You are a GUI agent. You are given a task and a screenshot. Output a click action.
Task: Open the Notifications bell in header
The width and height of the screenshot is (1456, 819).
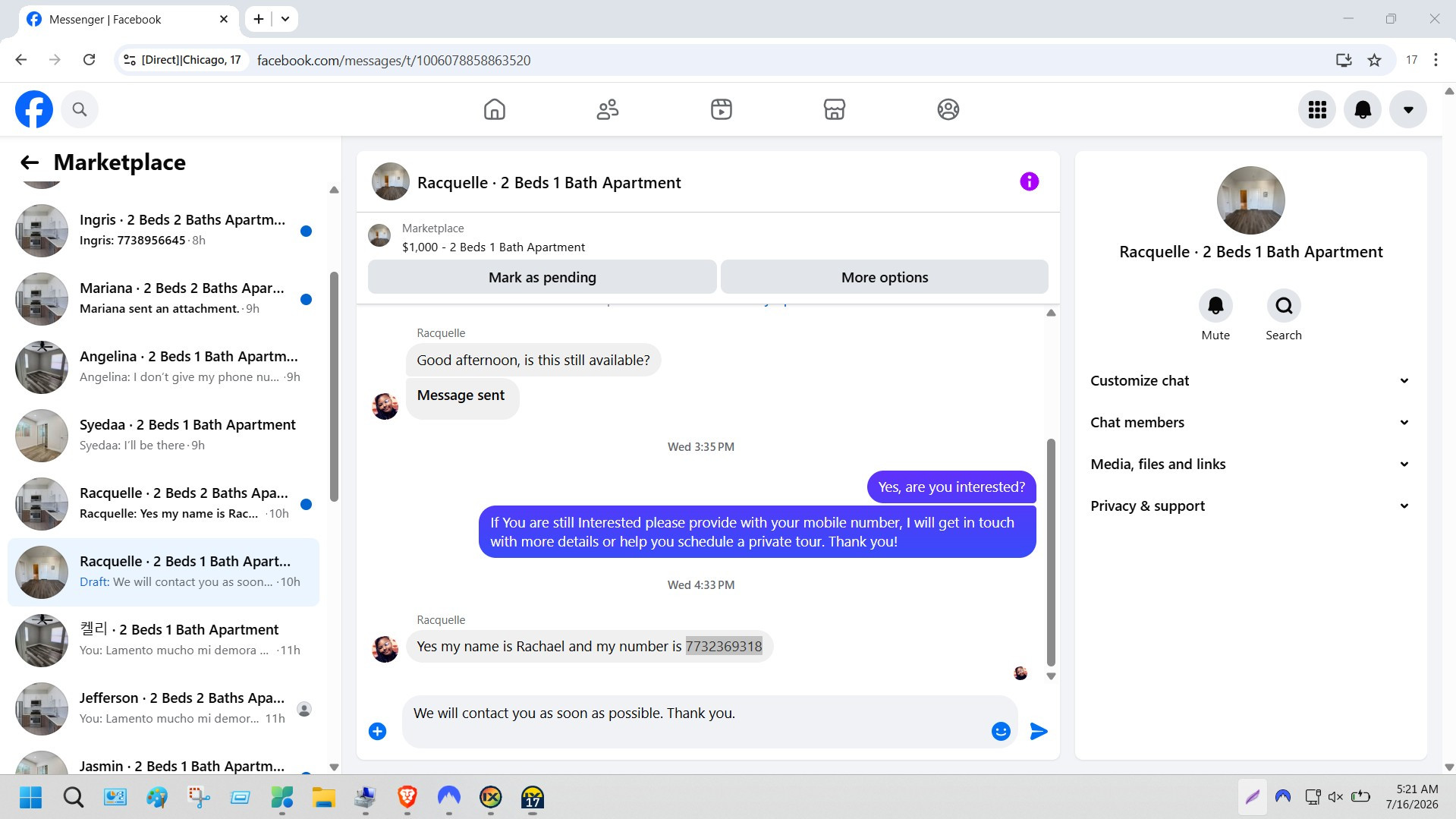(x=1363, y=109)
